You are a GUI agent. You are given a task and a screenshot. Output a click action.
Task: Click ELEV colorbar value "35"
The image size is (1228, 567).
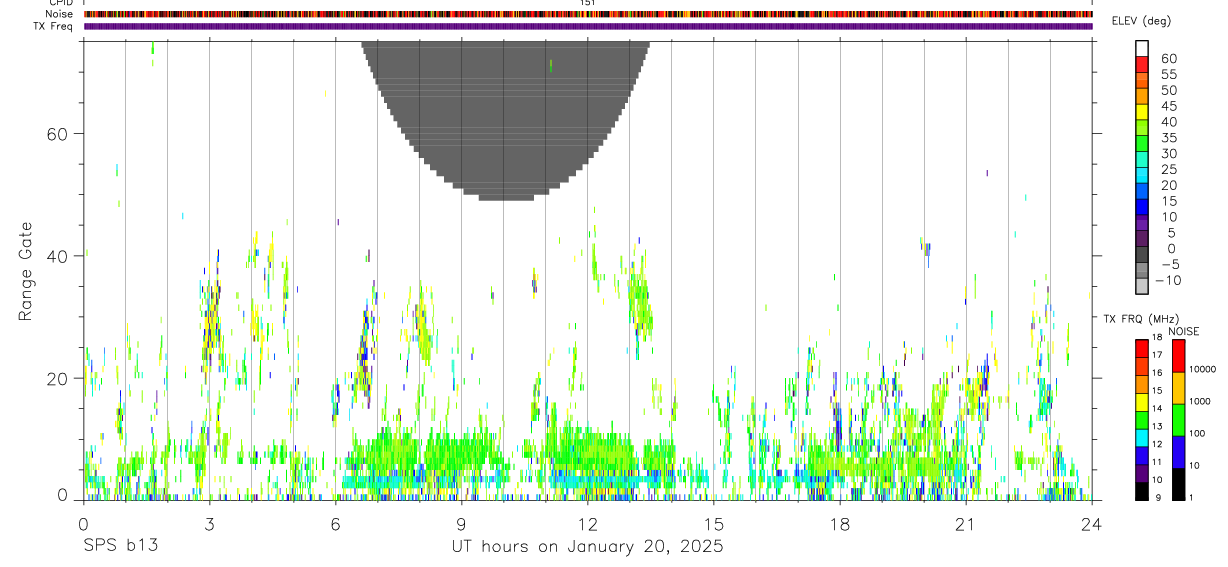tap(1168, 138)
